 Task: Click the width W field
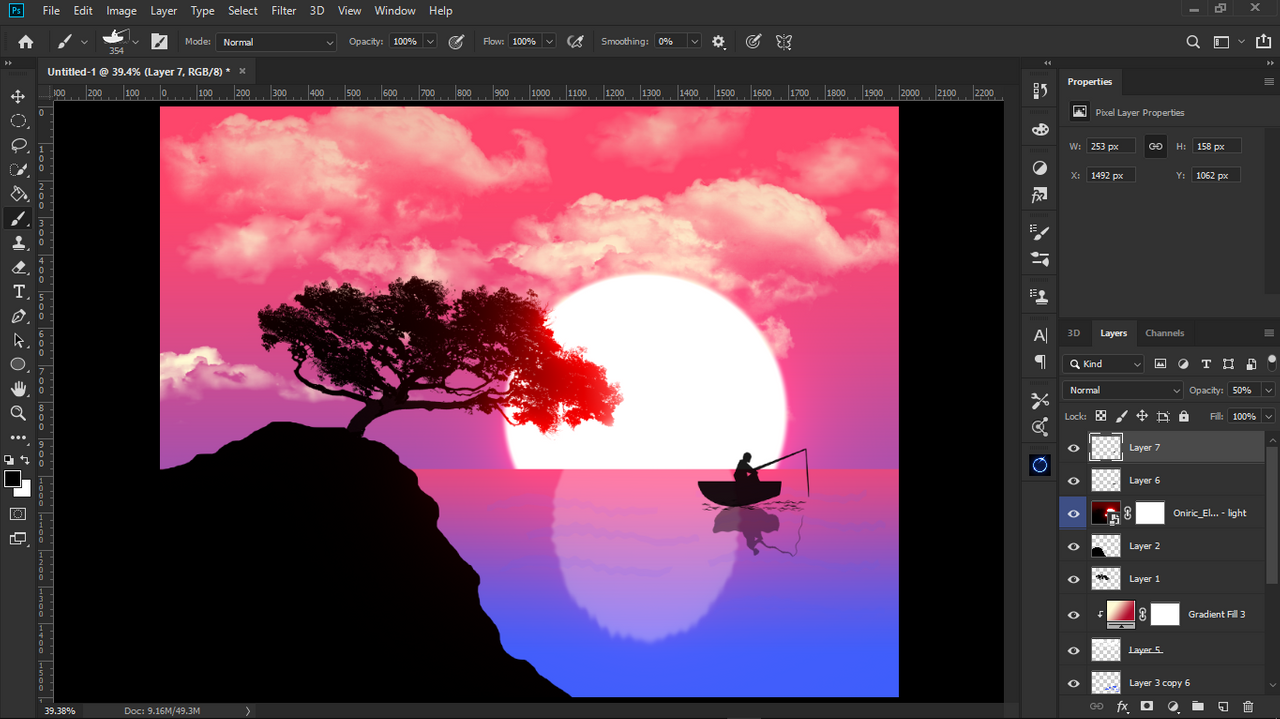(x=1110, y=146)
